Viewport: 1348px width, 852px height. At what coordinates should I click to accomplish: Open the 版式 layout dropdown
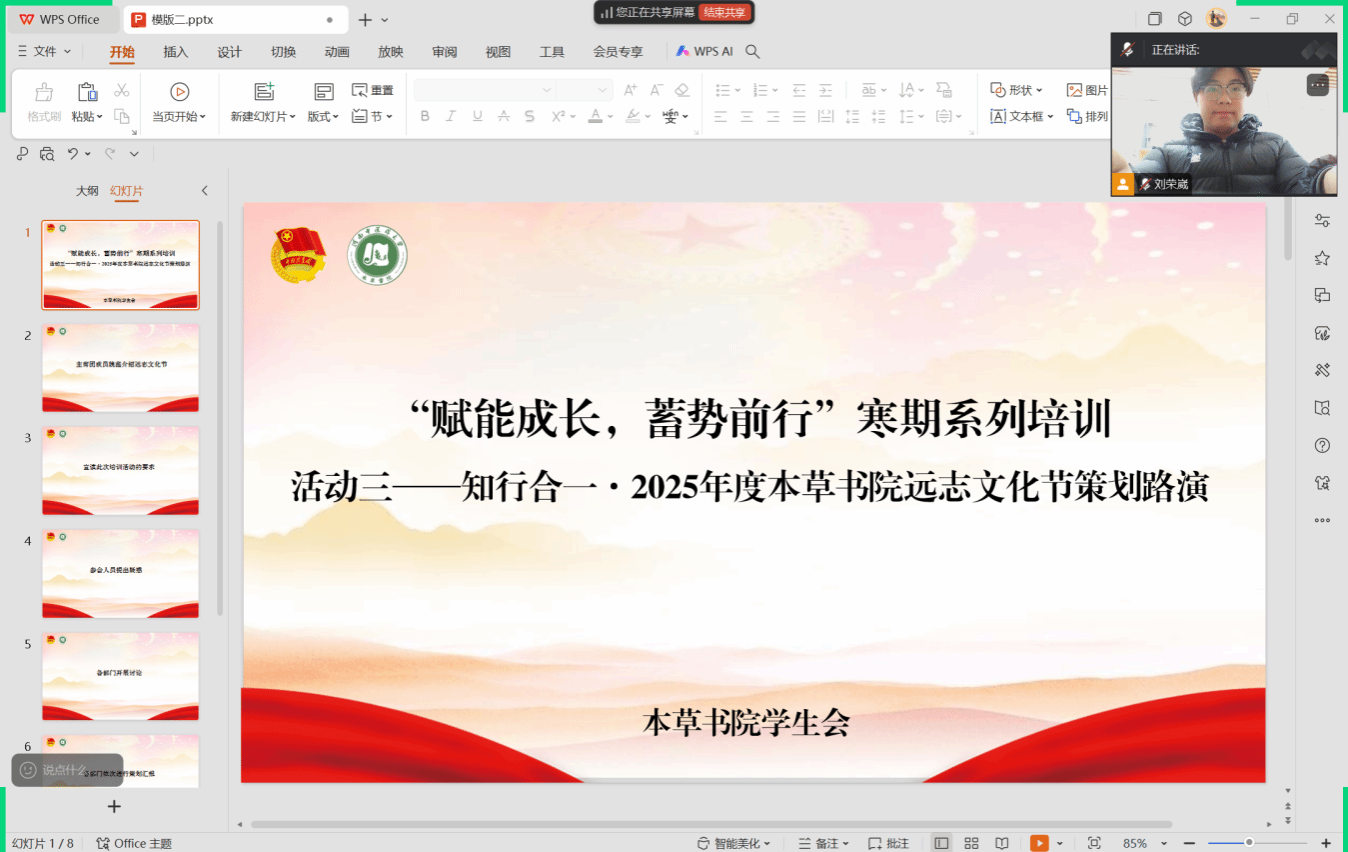coord(323,117)
